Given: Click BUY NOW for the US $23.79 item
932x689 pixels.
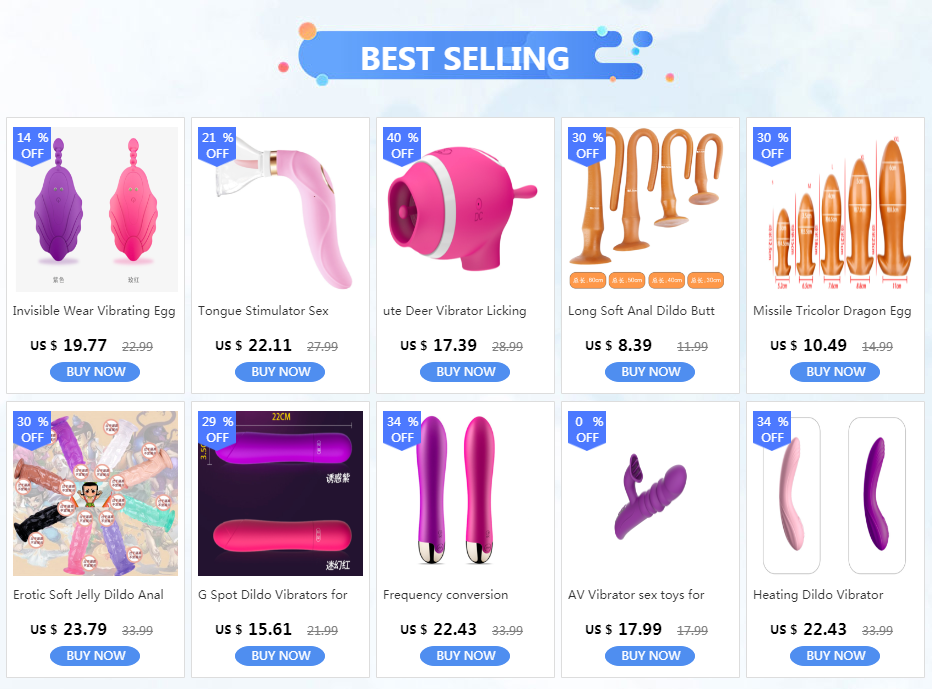Looking at the screenshot, I should [x=95, y=656].
